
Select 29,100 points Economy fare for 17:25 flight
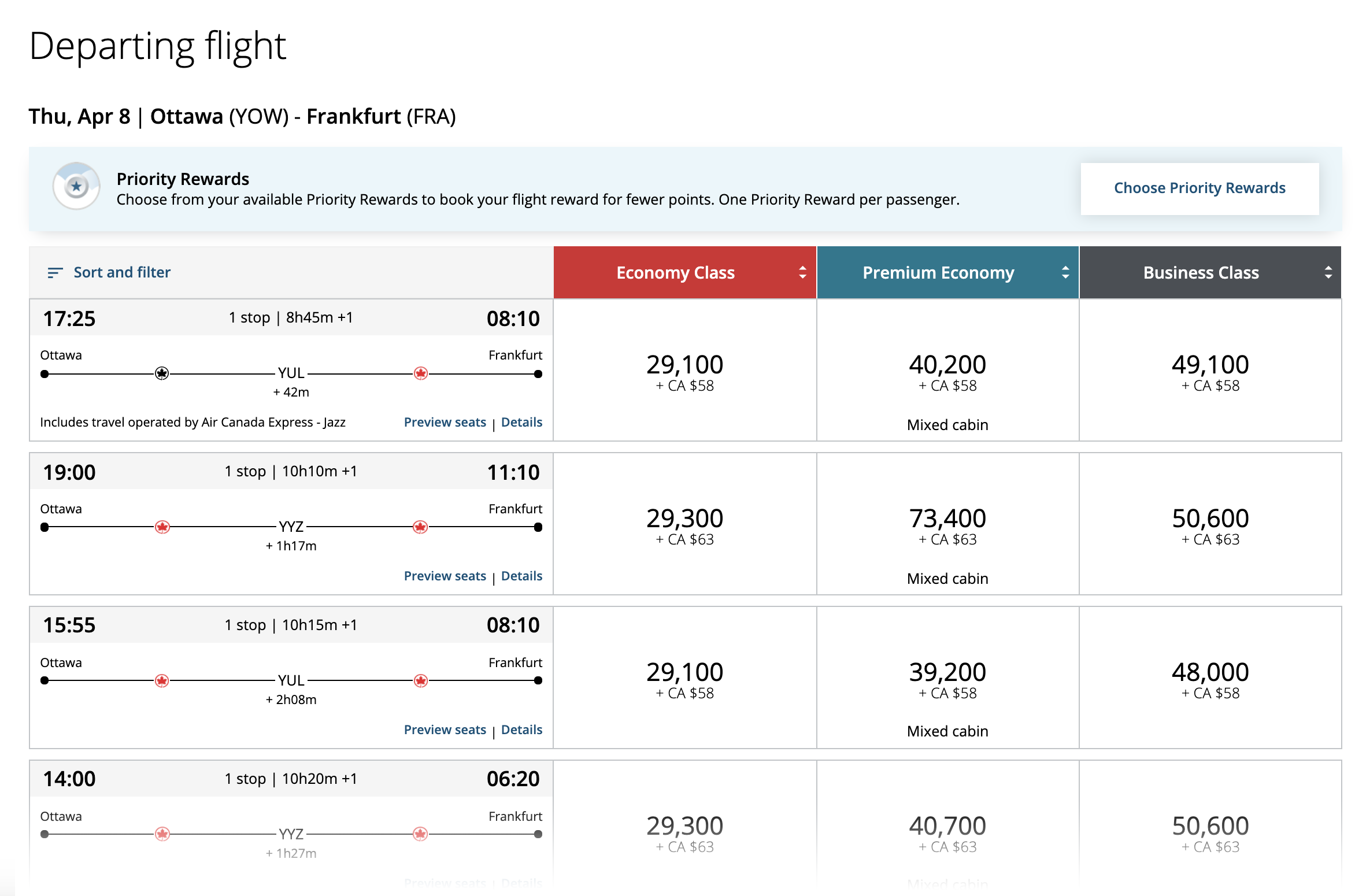684,371
